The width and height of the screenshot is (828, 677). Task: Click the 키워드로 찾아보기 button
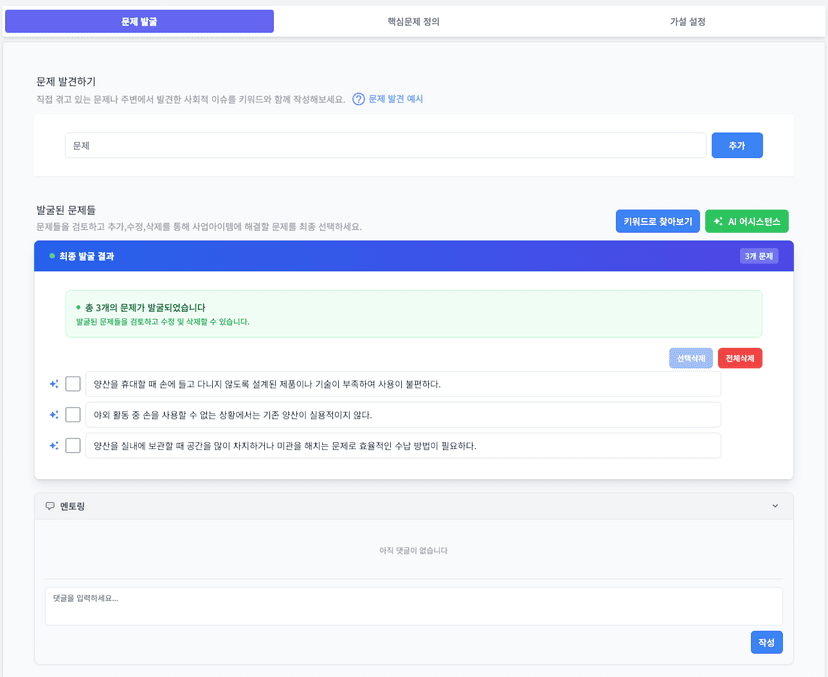point(657,222)
